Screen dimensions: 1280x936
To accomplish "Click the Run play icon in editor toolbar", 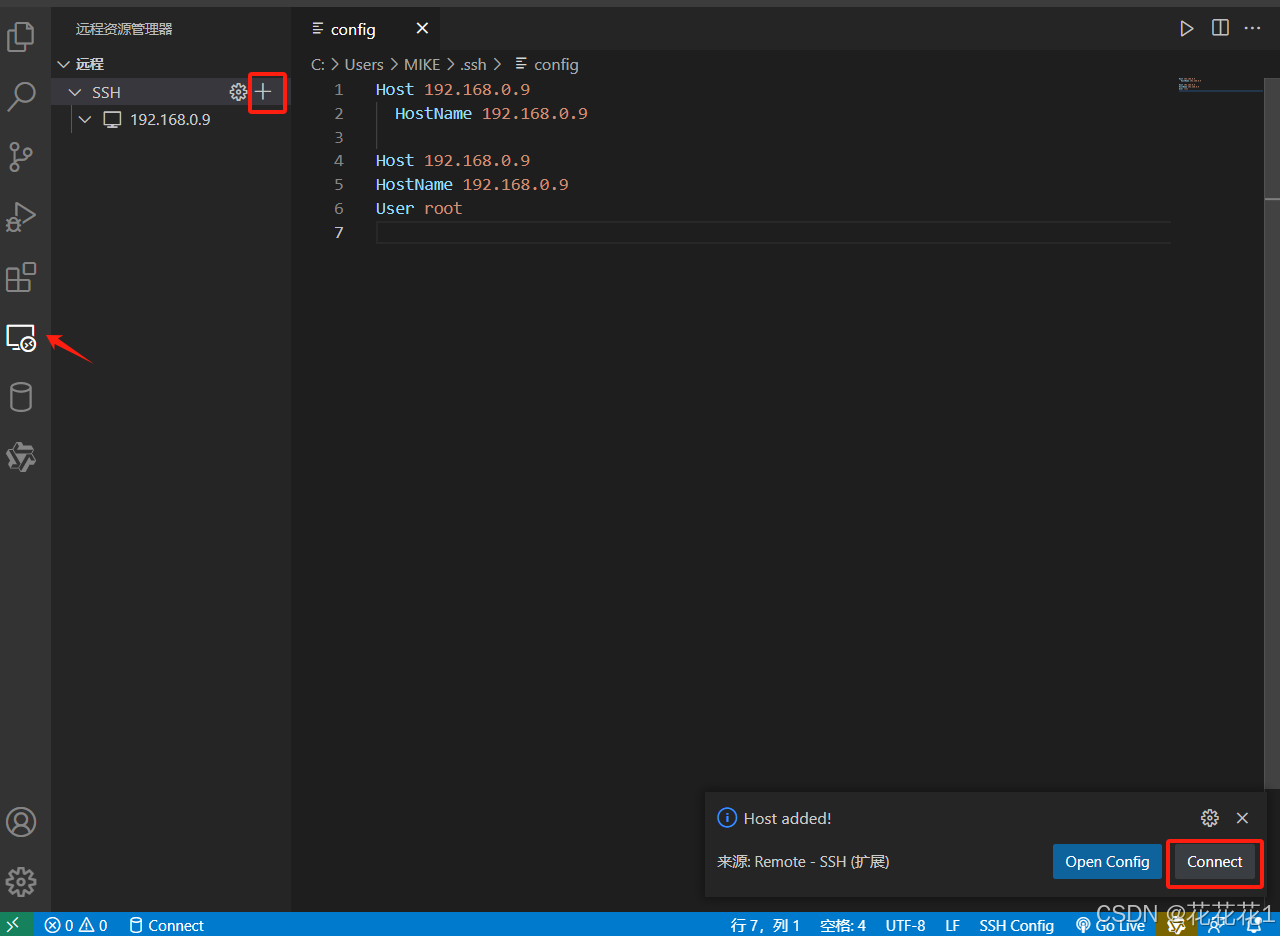I will point(1186,28).
